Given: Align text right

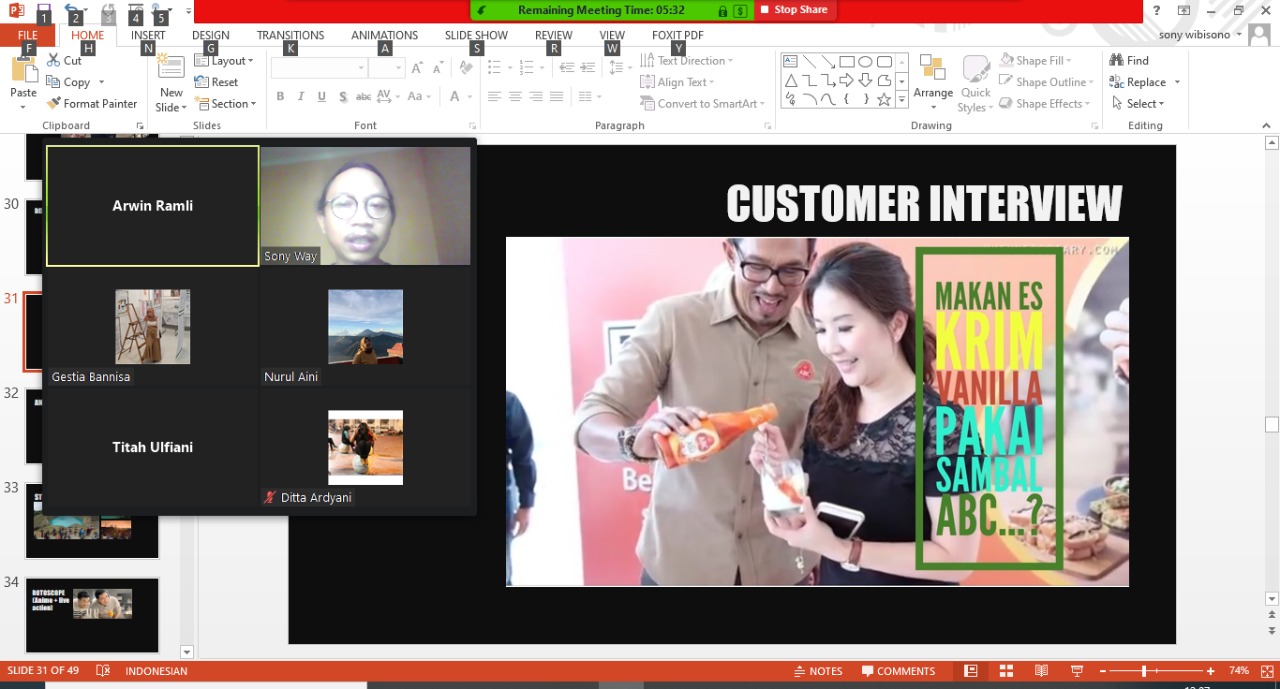Looking at the screenshot, I should [536, 97].
